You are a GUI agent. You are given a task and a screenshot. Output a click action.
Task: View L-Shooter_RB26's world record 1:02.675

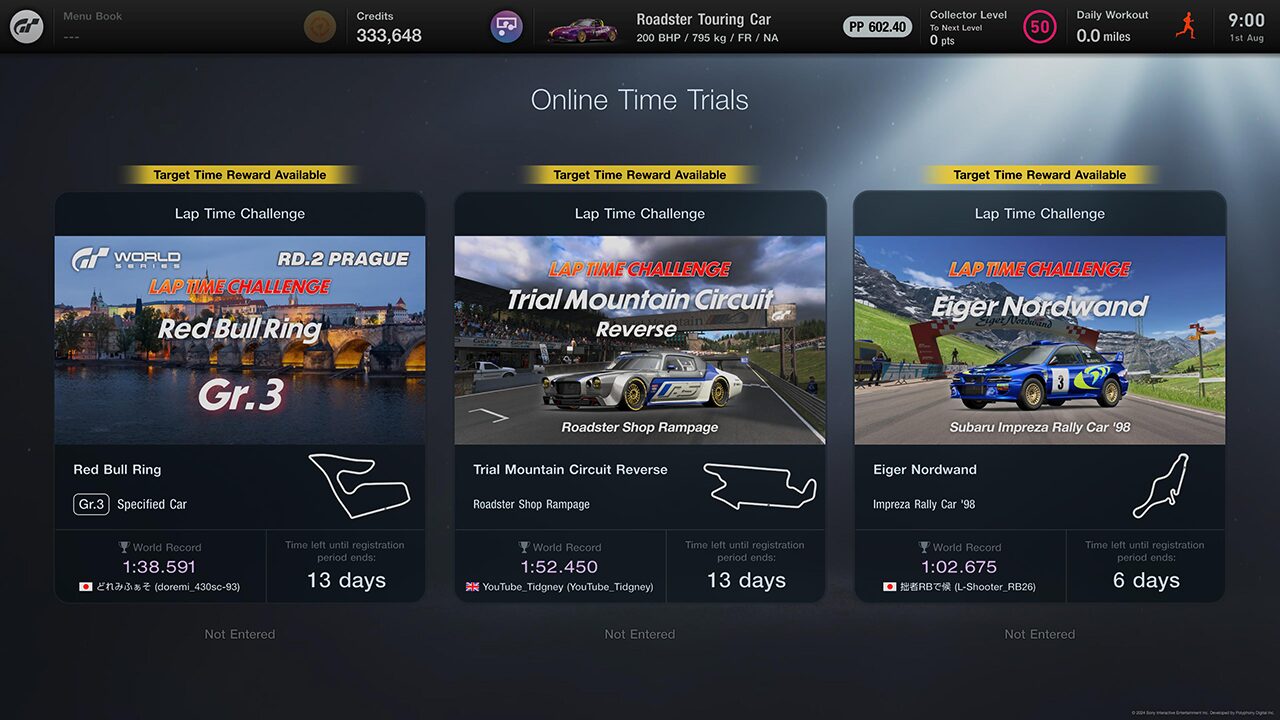[x=960, y=567]
